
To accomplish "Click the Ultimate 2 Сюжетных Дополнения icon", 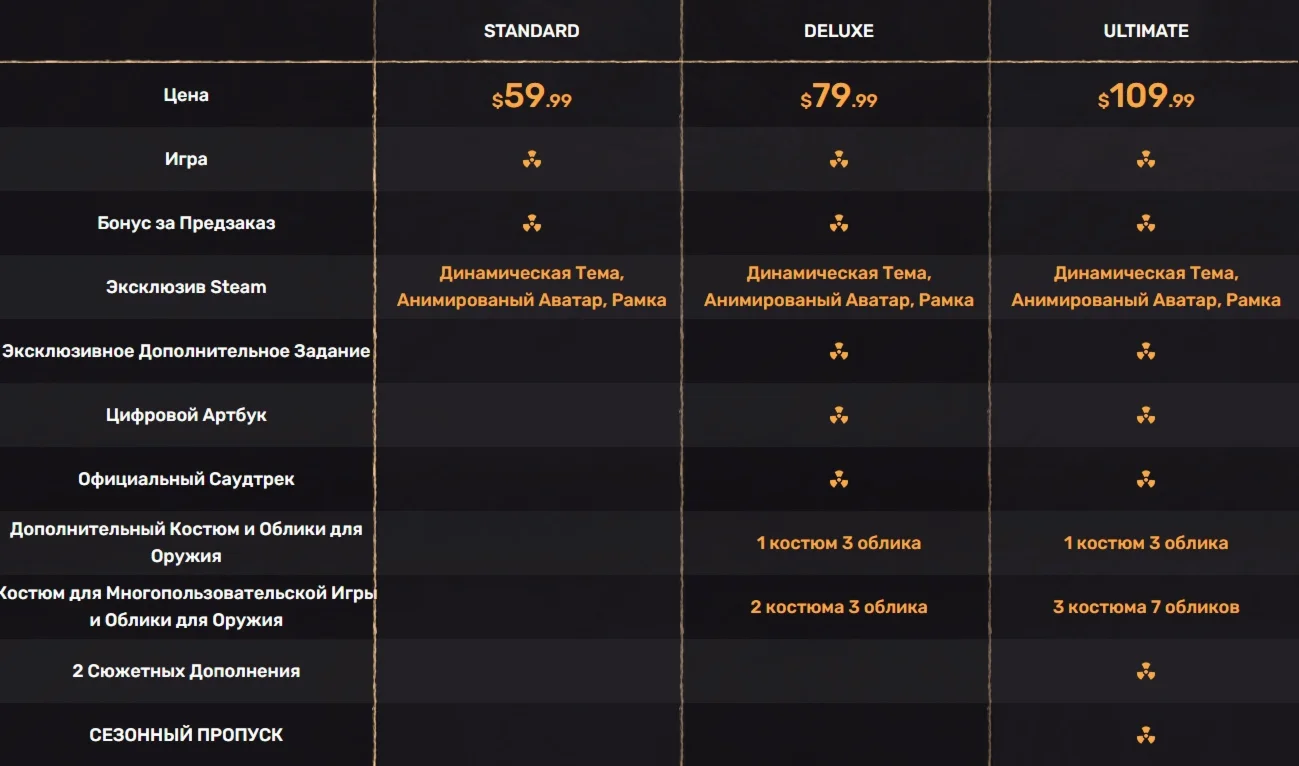I will (x=1146, y=671).
